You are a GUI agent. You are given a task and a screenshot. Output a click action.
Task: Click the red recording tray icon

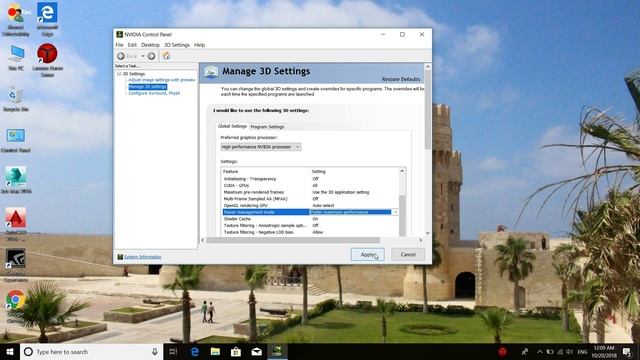pos(502,351)
